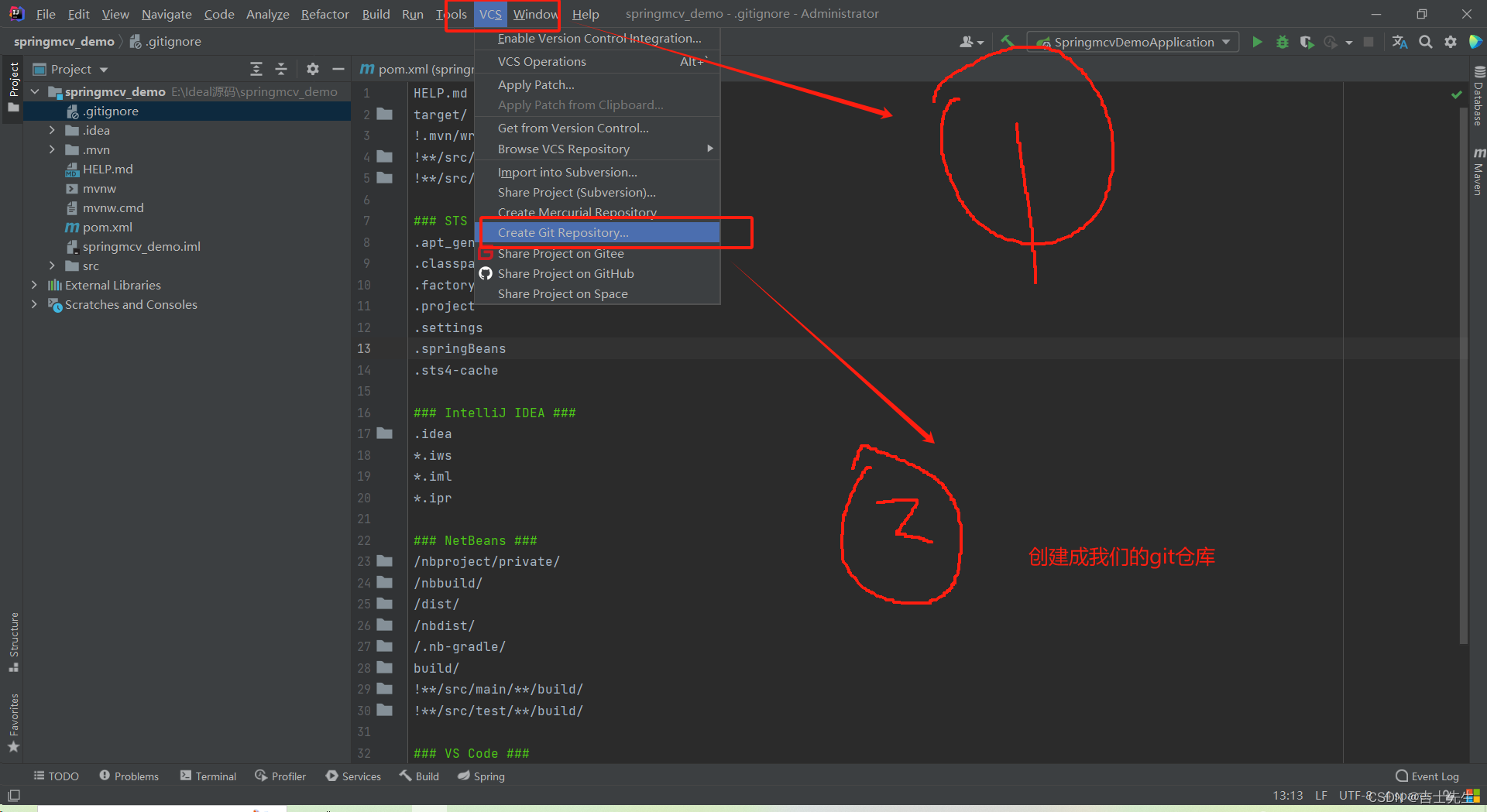Open the Services tool window
Image resolution: width=1487 pixels, height=812 pixels.
tap(353, 776)
